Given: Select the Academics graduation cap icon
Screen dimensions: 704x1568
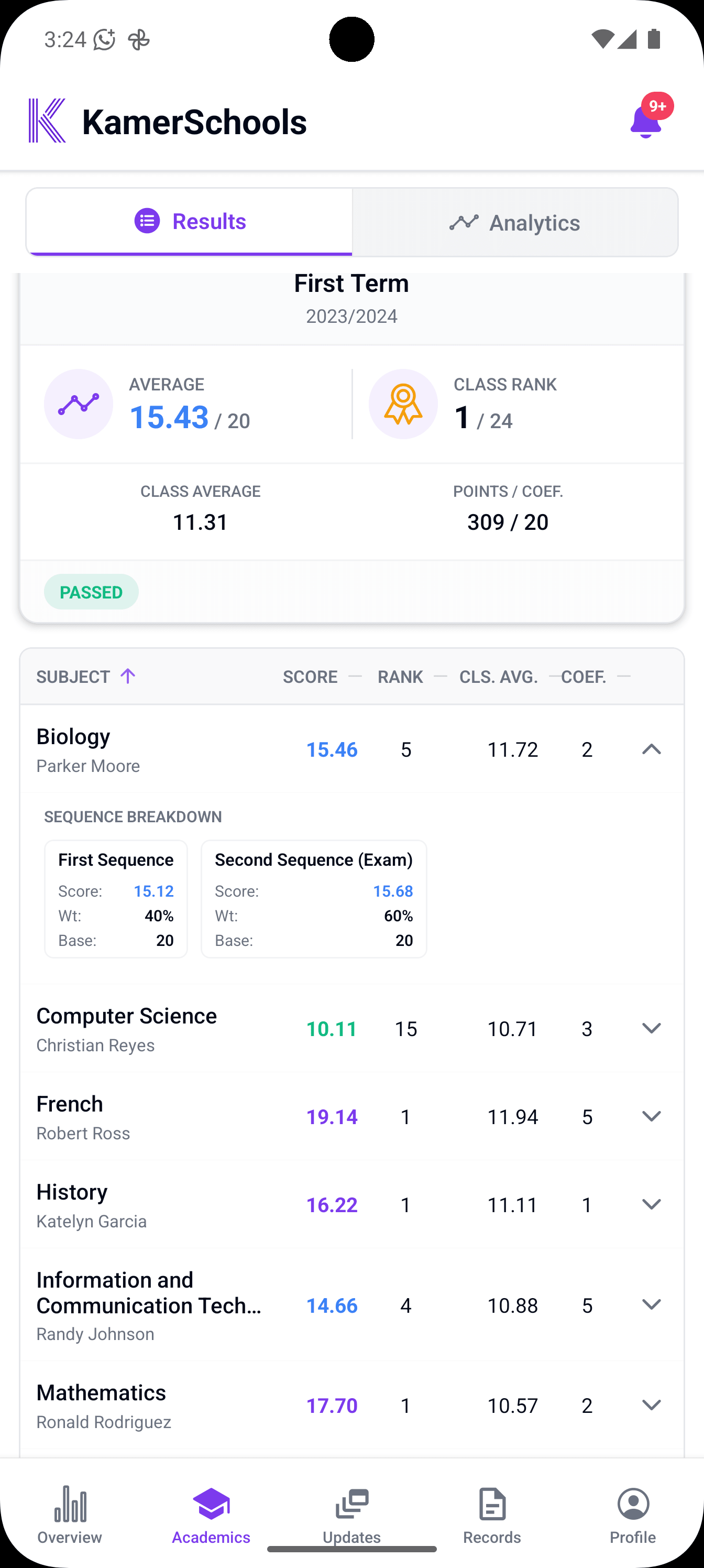Looking at the screenshot, I should (x=211, y=1504).
